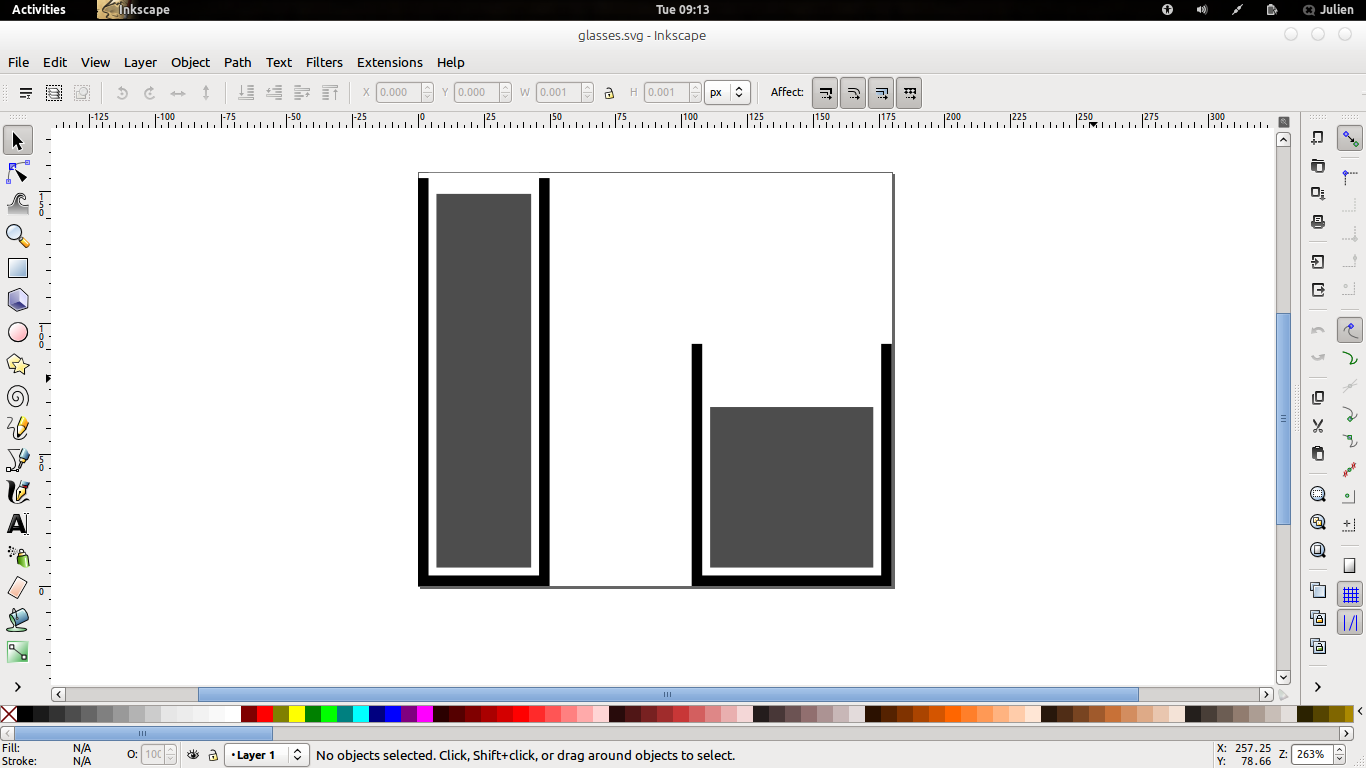Toggle snap to page border

tap(1350, 566)
